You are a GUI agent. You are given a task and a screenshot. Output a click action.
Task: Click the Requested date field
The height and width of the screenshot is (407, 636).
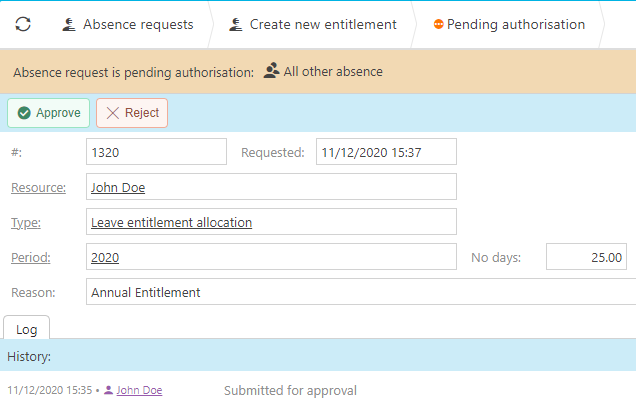386,152
